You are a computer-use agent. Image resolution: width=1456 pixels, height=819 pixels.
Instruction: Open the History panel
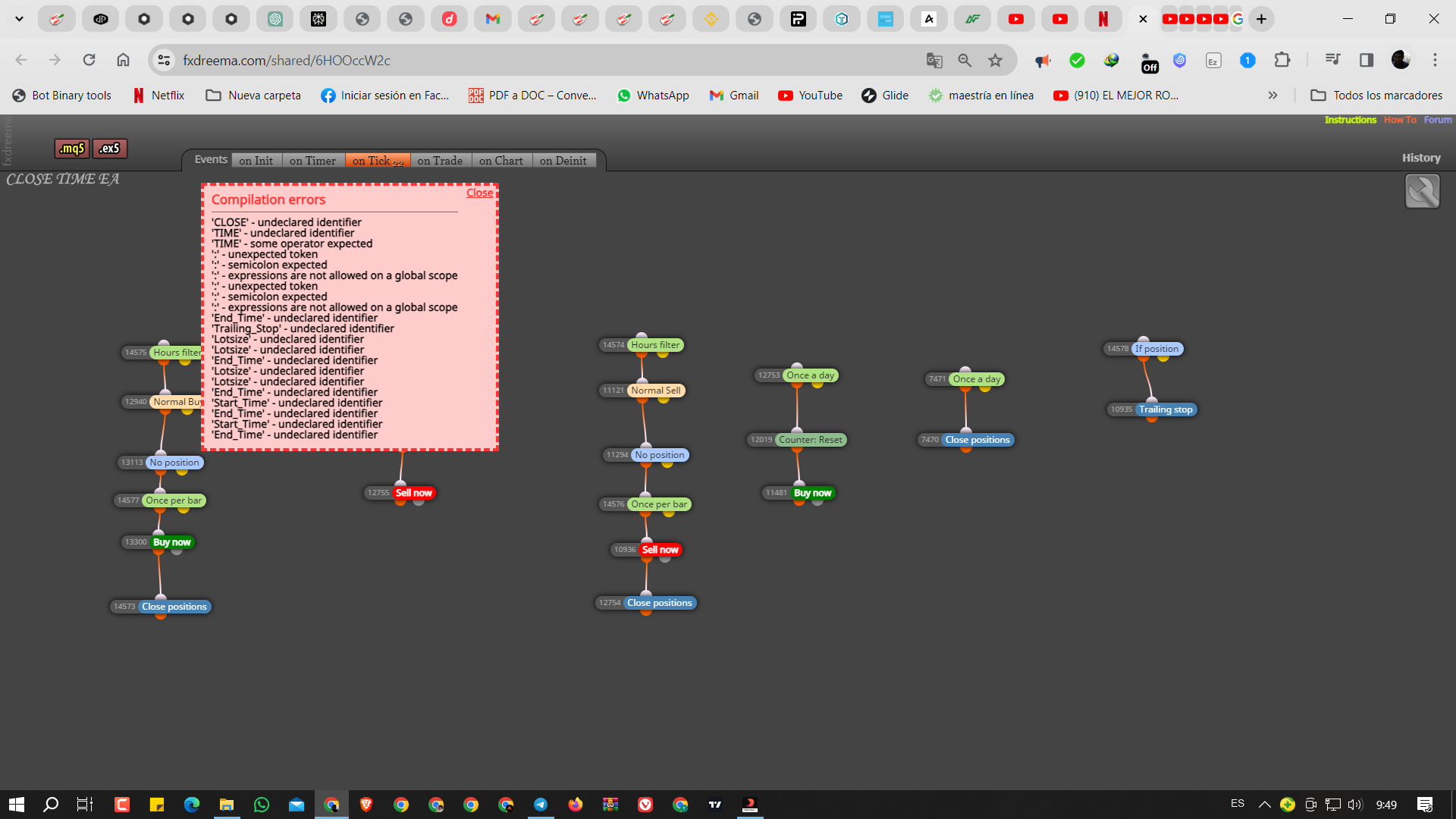(1421, 158)
